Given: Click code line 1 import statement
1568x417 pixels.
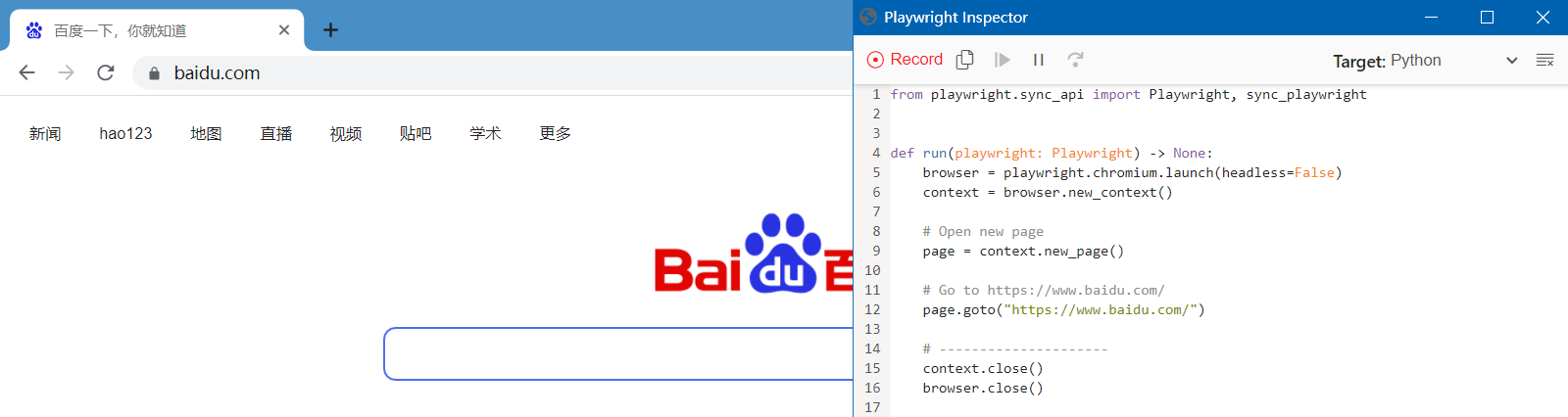Looking at the screenshot, I should tap(1128, 95).
